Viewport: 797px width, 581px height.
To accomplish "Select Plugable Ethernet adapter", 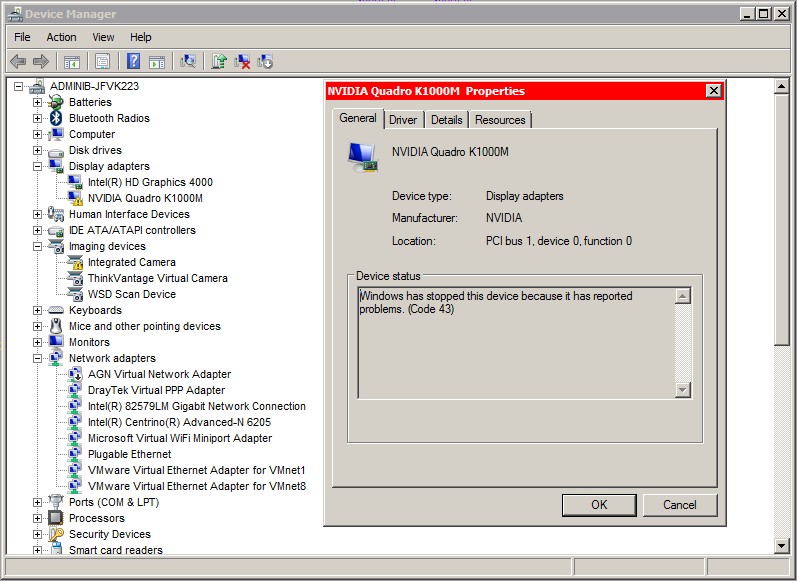I will point(129,454).
